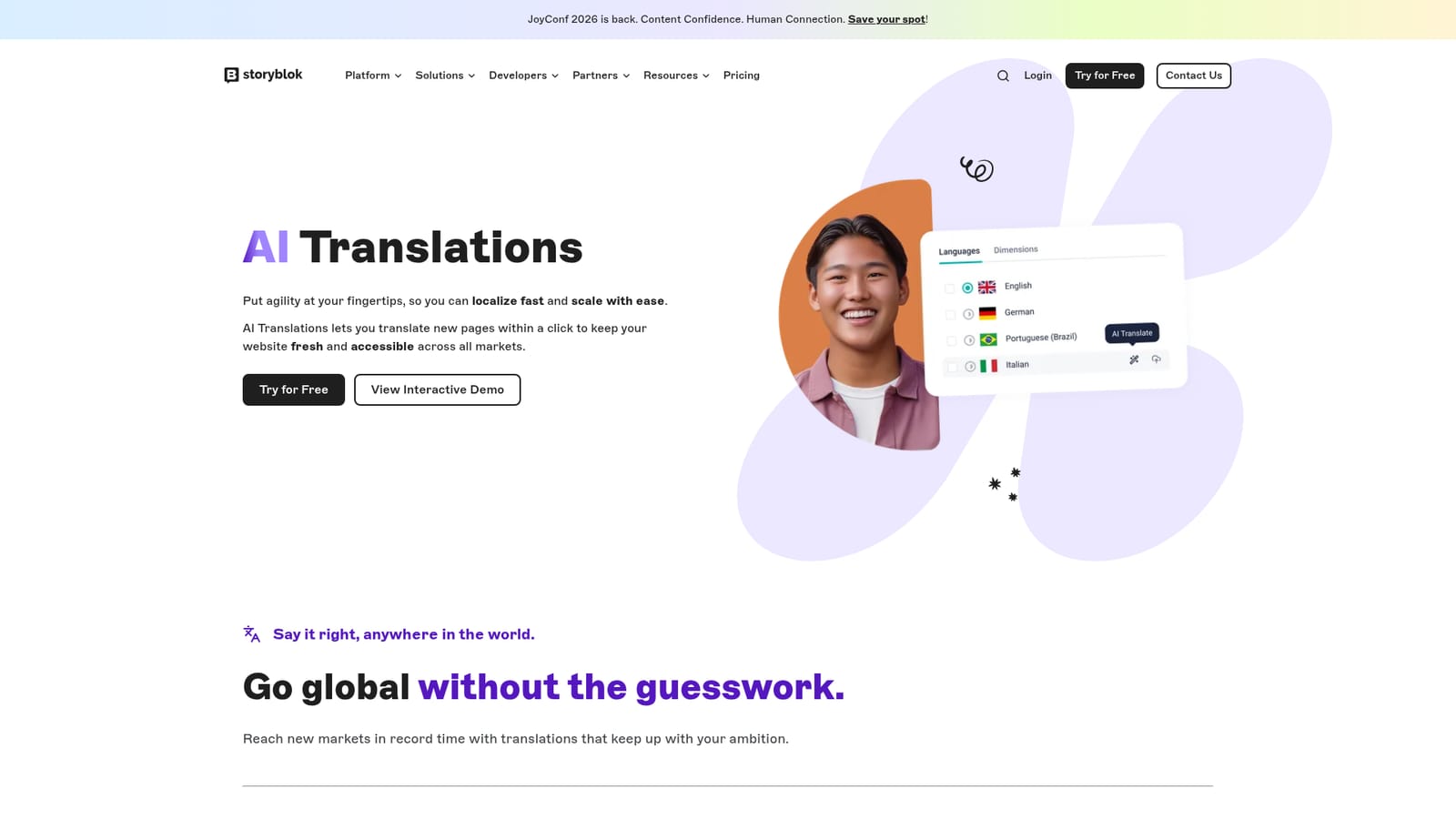The height and width of the screenshot is (819, 1456).
Task: Select the German radio button
Action: click(x=968, y=314)
